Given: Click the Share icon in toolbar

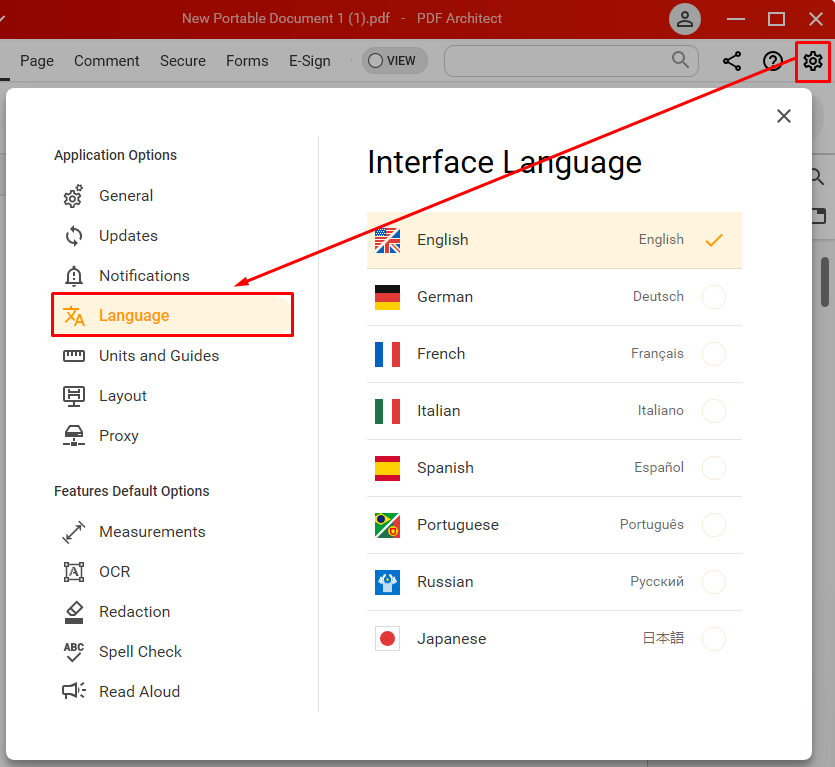Looking at the screenshot, I should pos(732,61).
